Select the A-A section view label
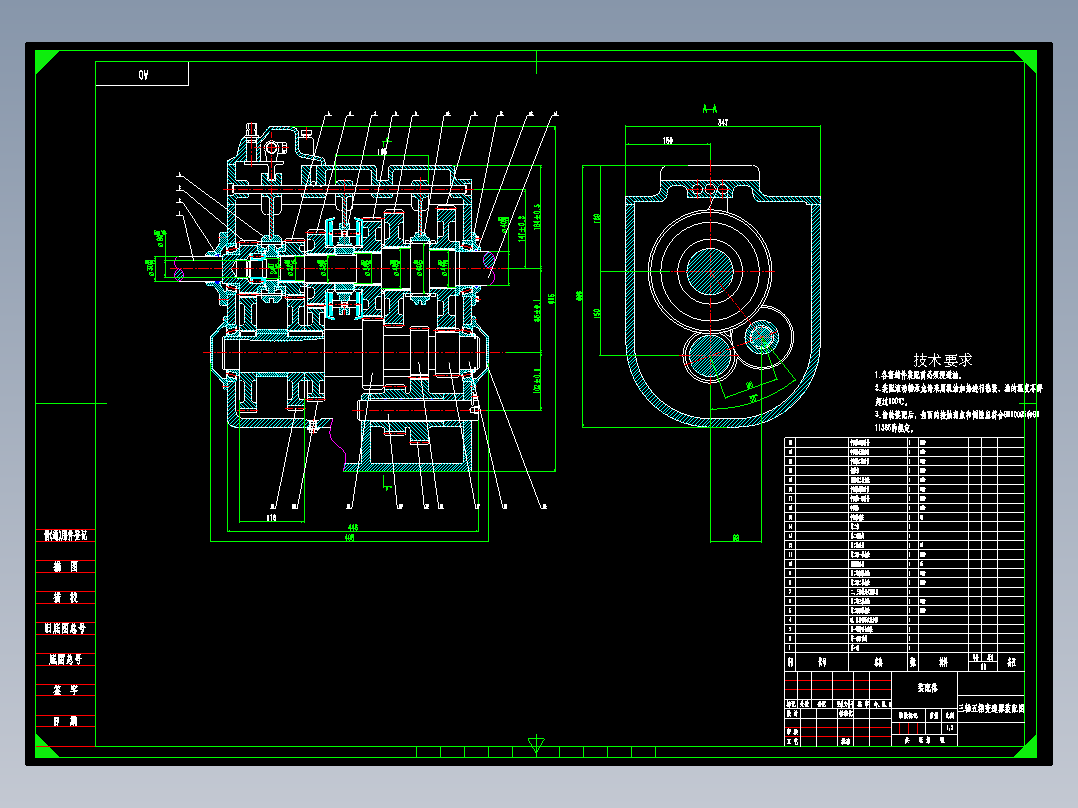This screenshot has height=808, width=1078. pos(710,109)
